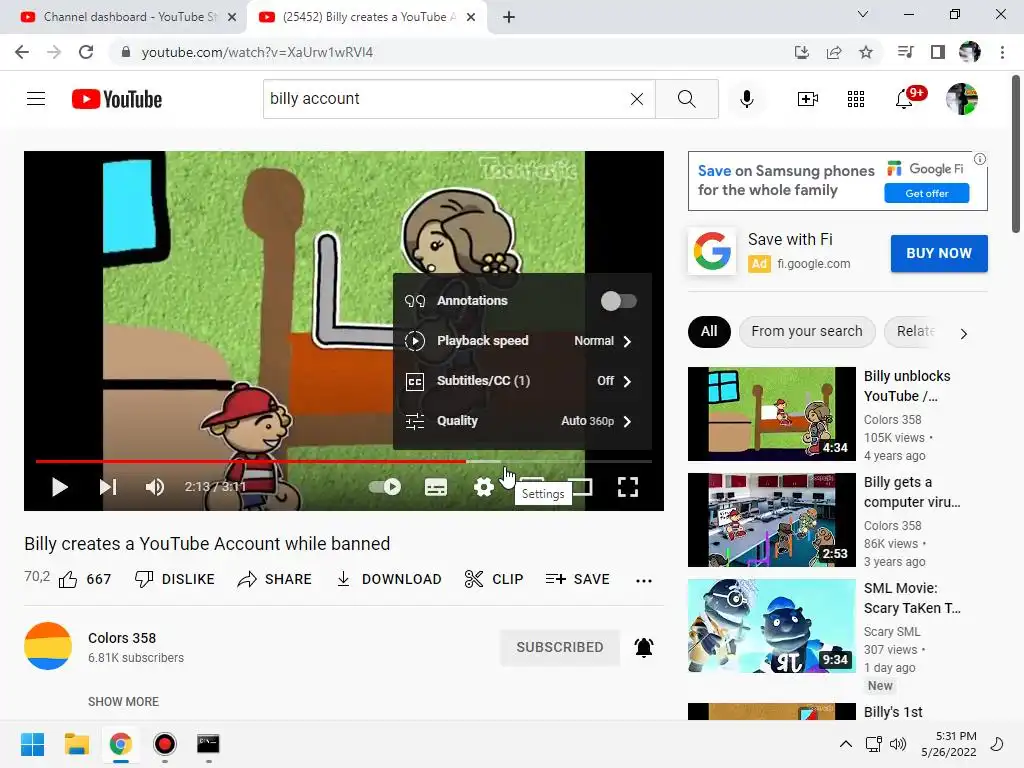Share this page icon in address bar

tap(834, 52)
